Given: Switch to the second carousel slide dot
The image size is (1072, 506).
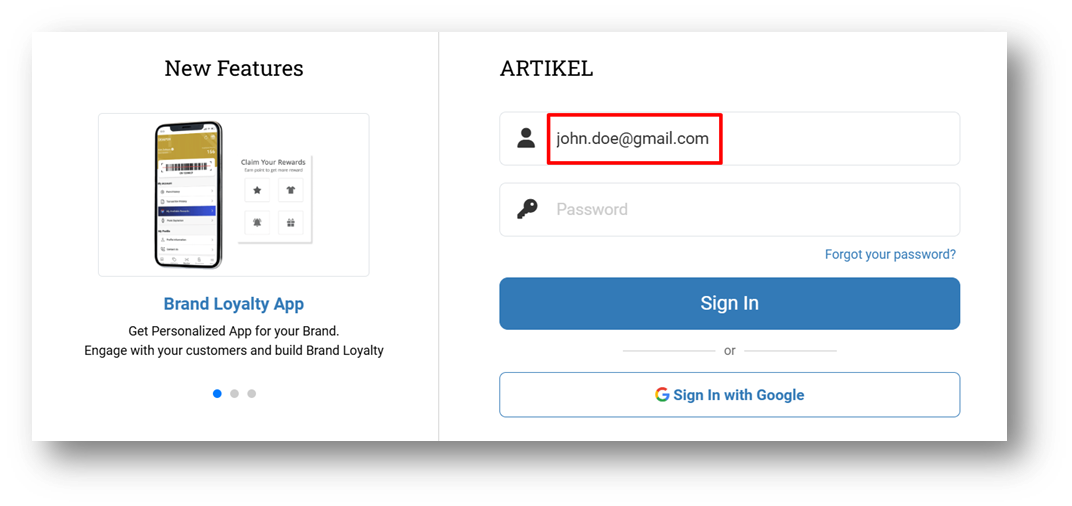Looking at the screenshot, I should point(234,393).
